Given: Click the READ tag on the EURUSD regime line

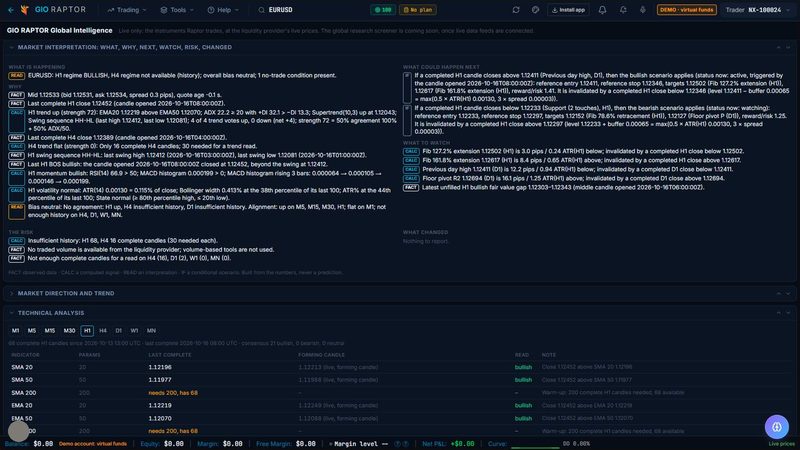Looking at the screenshot, I should 16,76.
